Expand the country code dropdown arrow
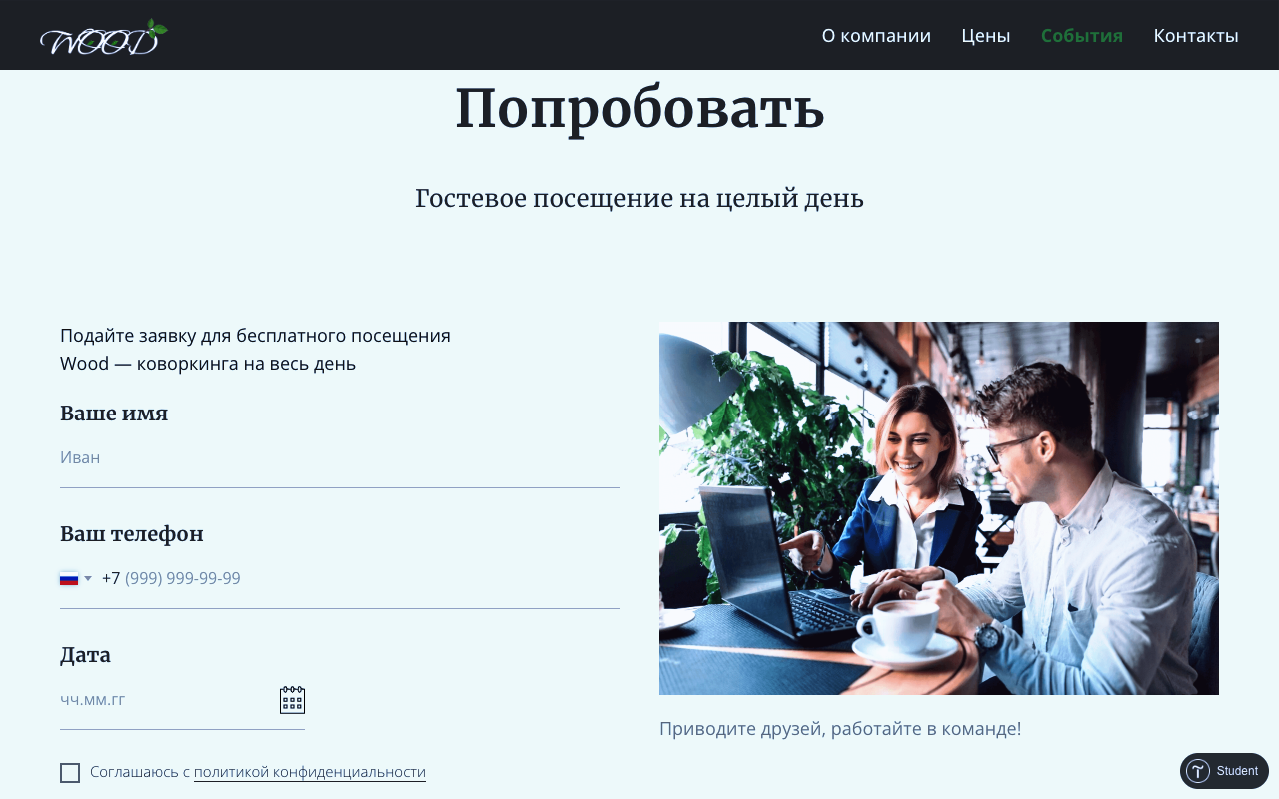This screenshot has height=799, width=1279. [x=88, y=579]
